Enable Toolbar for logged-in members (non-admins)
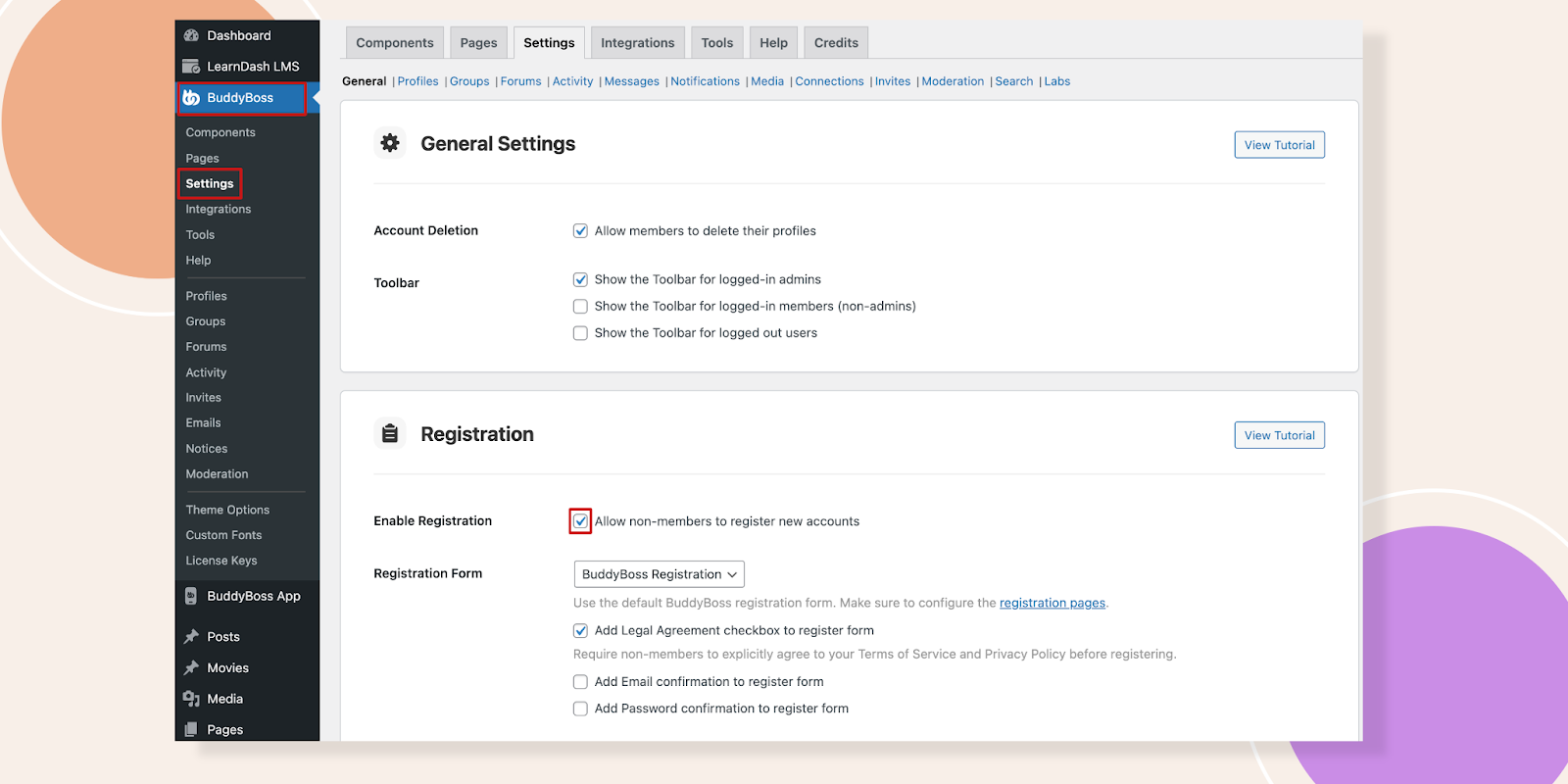1568x784 pixels. [x=580, y=307]
